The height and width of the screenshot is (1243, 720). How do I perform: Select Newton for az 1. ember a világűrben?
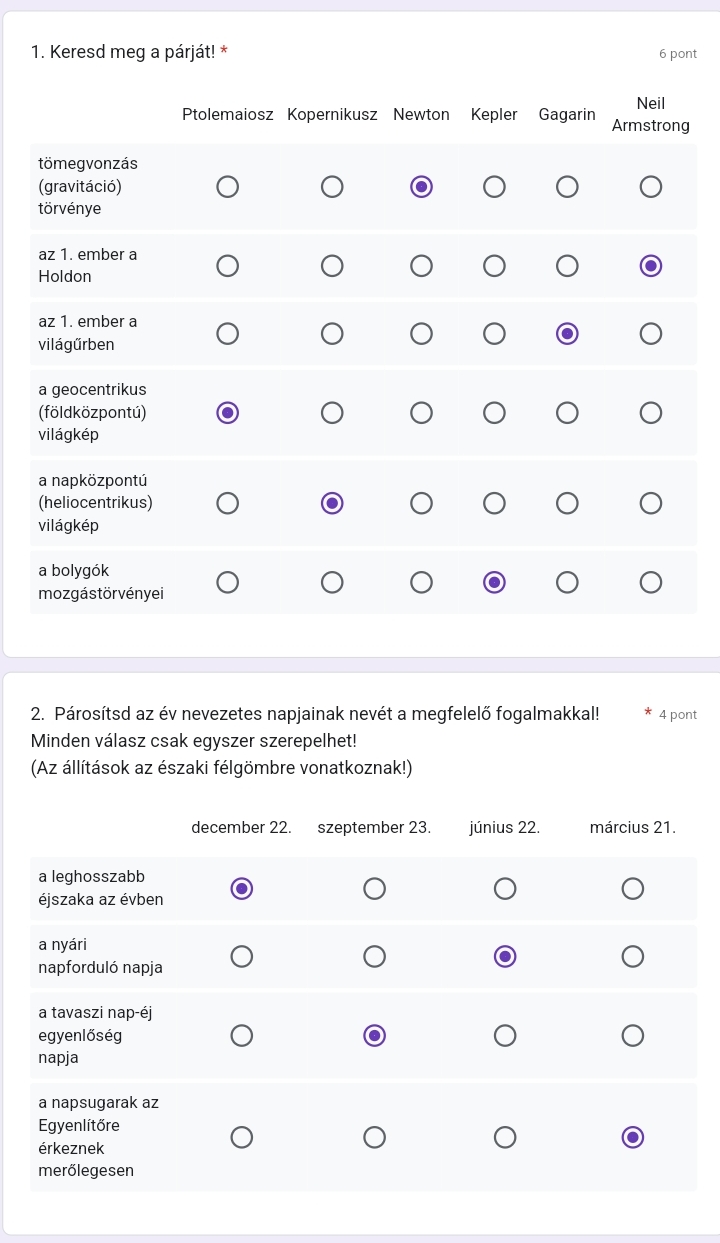tap(421, 333)
